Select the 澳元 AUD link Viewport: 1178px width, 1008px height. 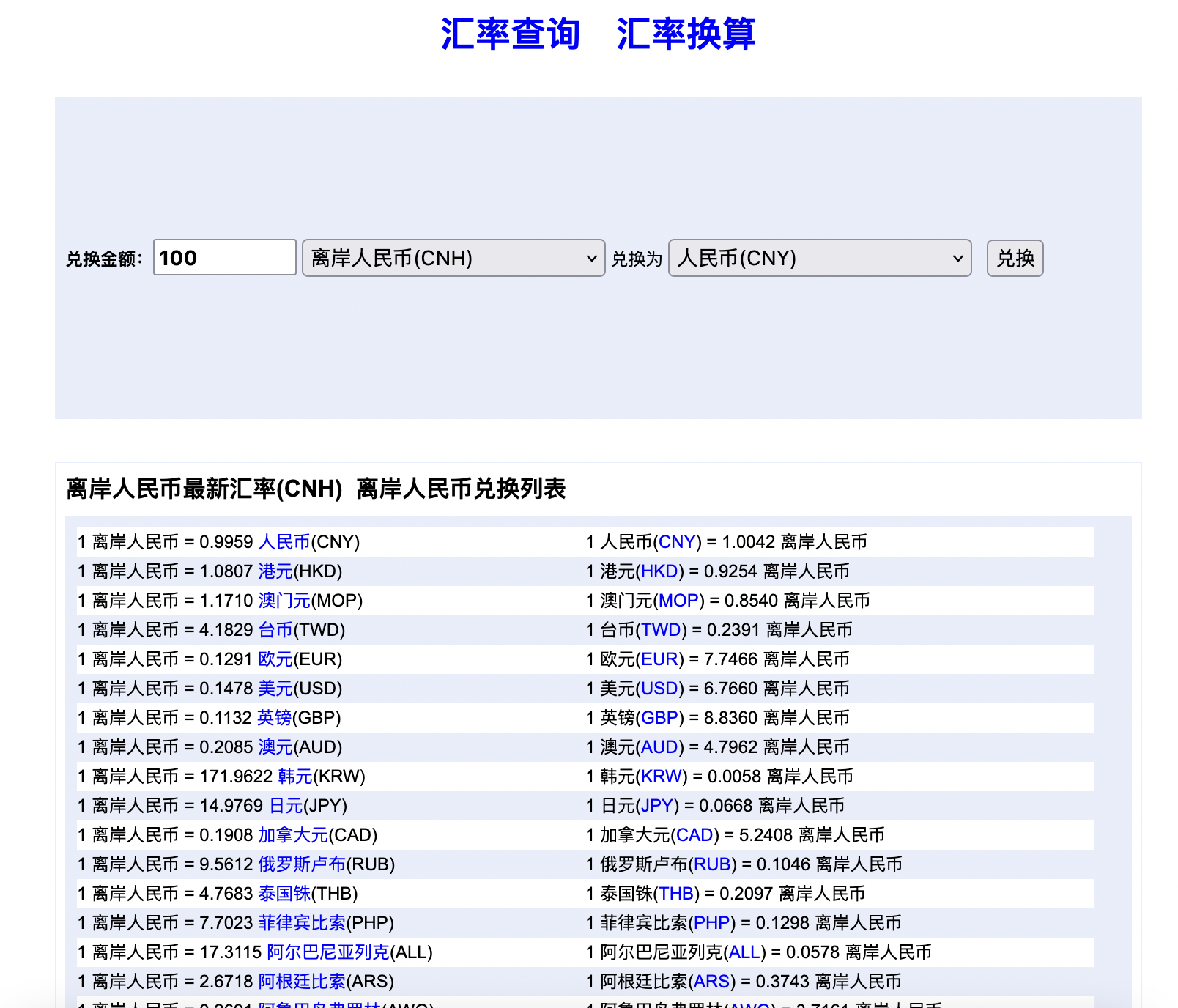[x=274, y=747]
